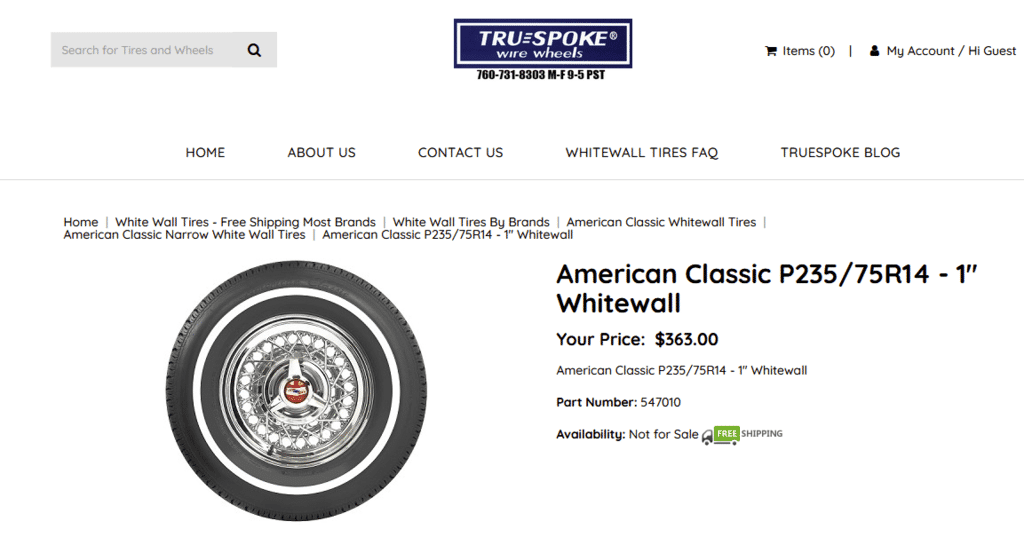The height and width of the screenshot is (537, 1024).
Task: Go to About Us page
Action: (321, 153)
